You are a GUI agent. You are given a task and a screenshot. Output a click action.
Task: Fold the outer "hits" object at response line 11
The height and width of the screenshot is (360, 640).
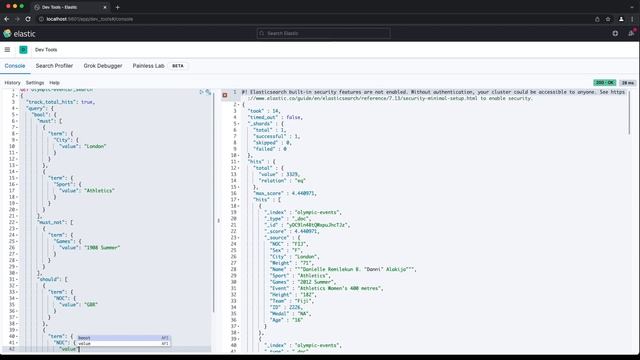(x=238, y=162)
